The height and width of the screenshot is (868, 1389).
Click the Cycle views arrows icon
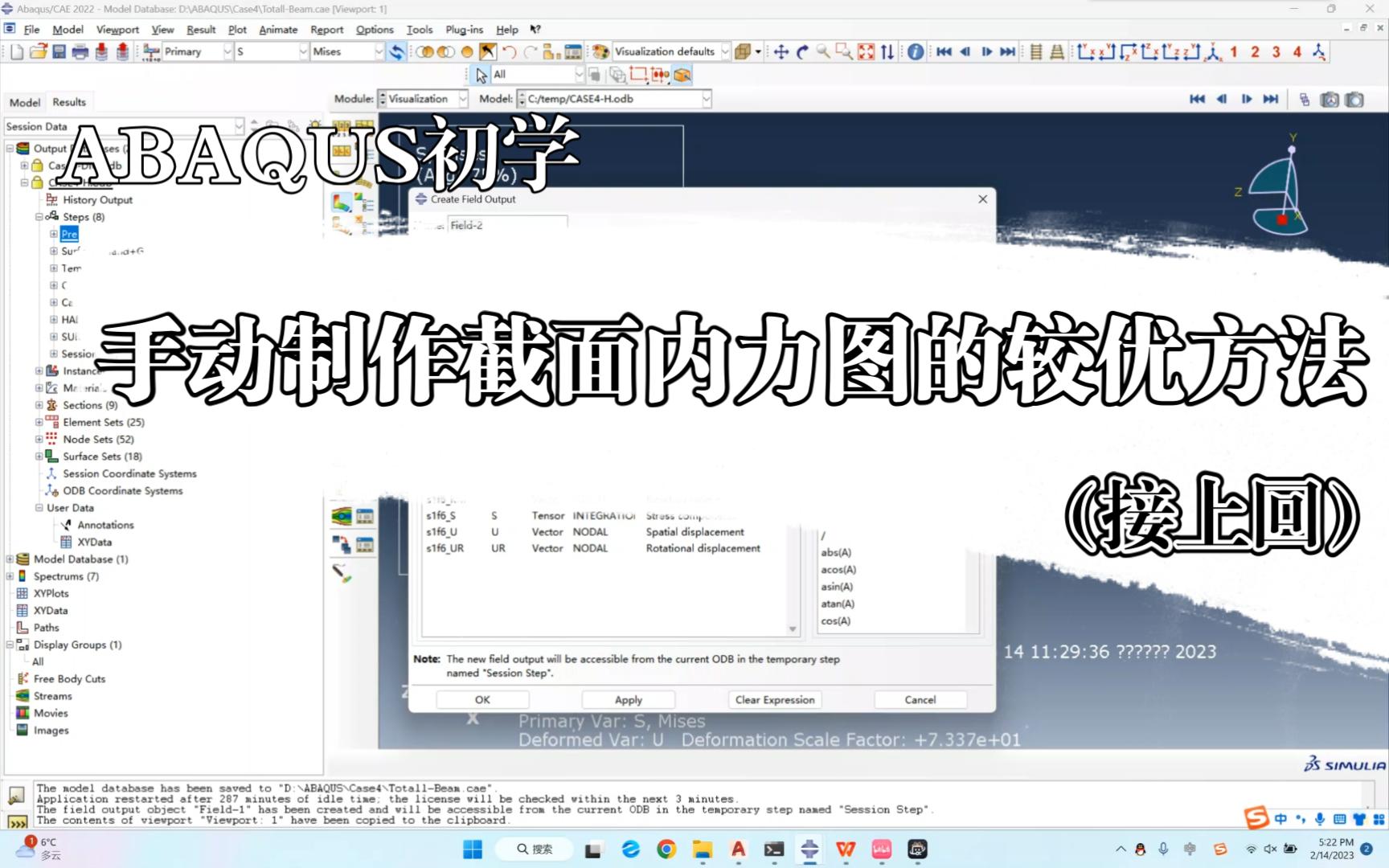(887, 51)
